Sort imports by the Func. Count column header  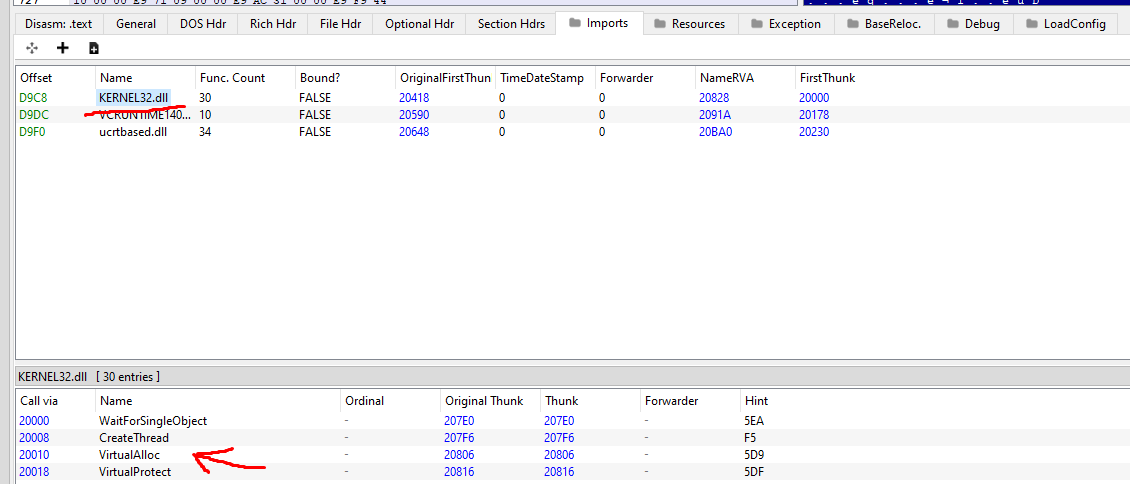tap(244, 78)
